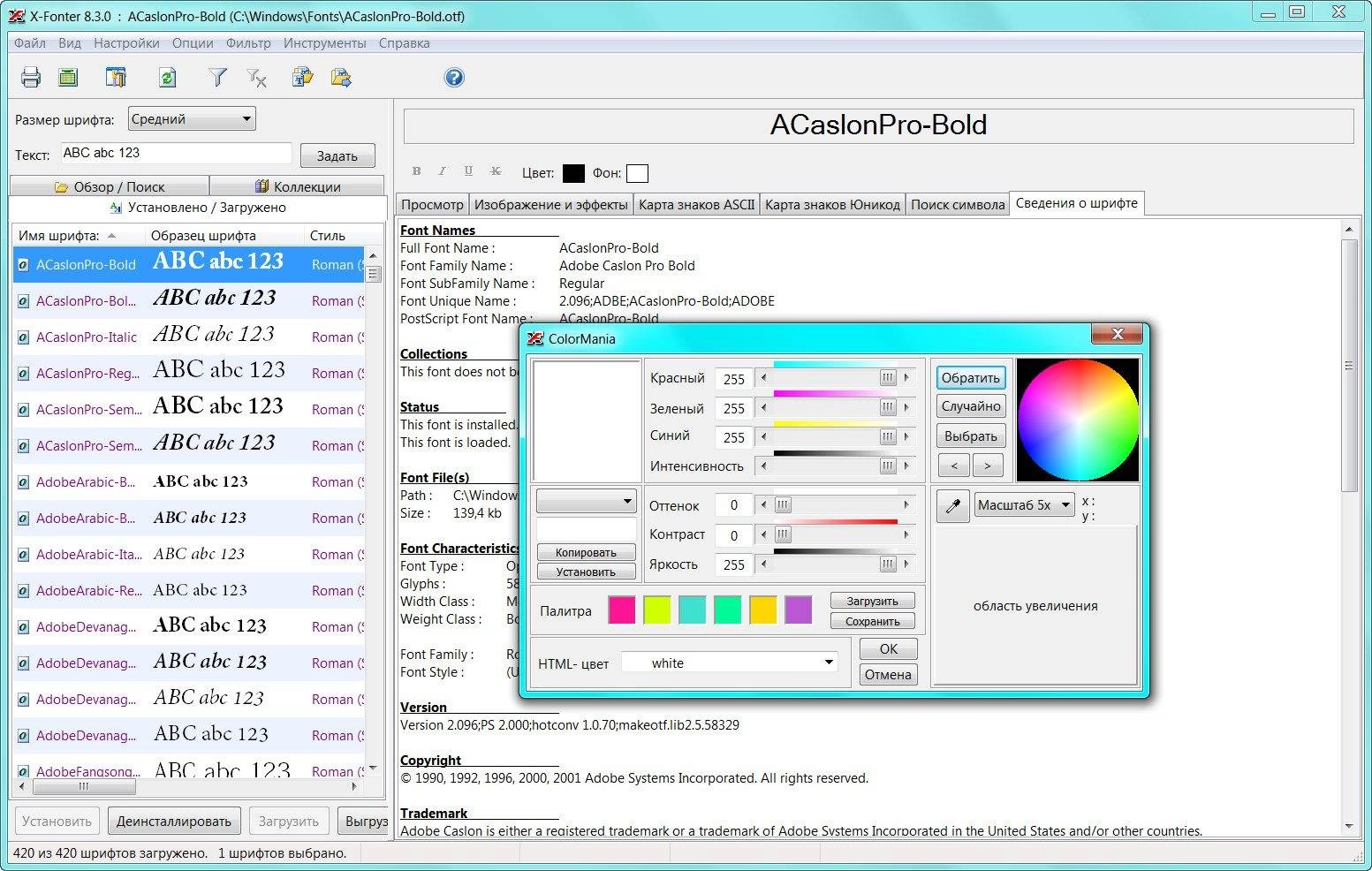Click the font icon beside AdobeArabic-Ita...

pyautogui.click(x=23, y=555)
